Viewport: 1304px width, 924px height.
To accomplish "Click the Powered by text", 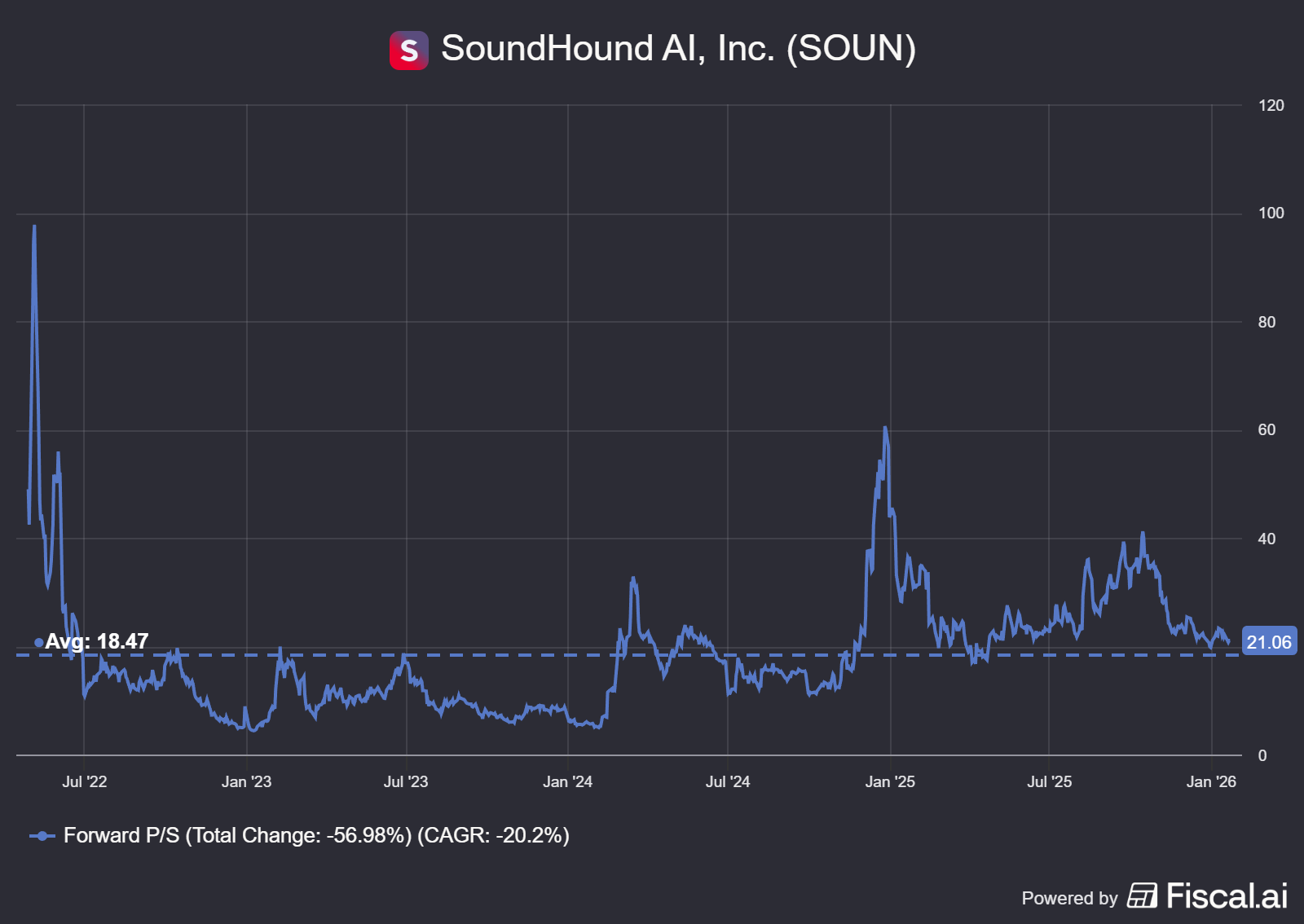I will click(1069, 898).
